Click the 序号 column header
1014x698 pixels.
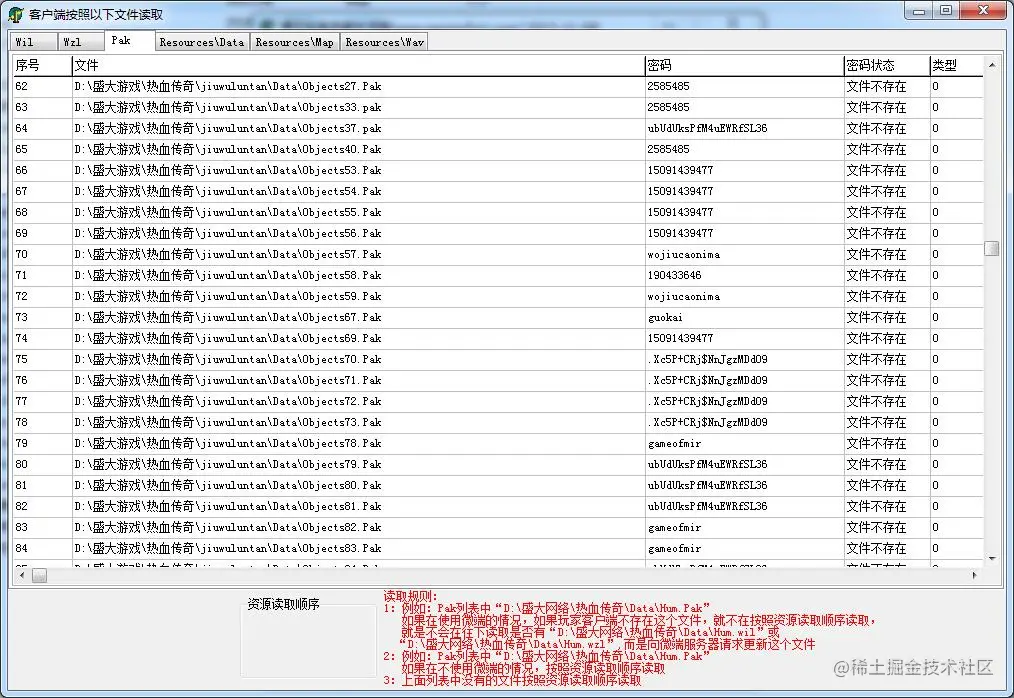42,65
